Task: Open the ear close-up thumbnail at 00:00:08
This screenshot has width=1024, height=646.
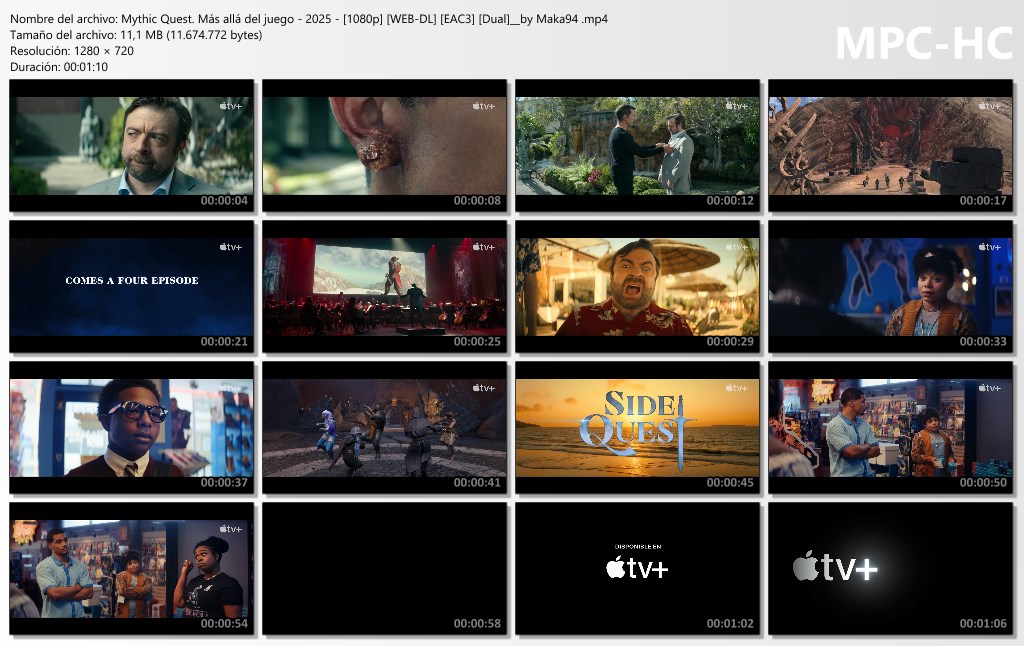Action: (385, 146)
